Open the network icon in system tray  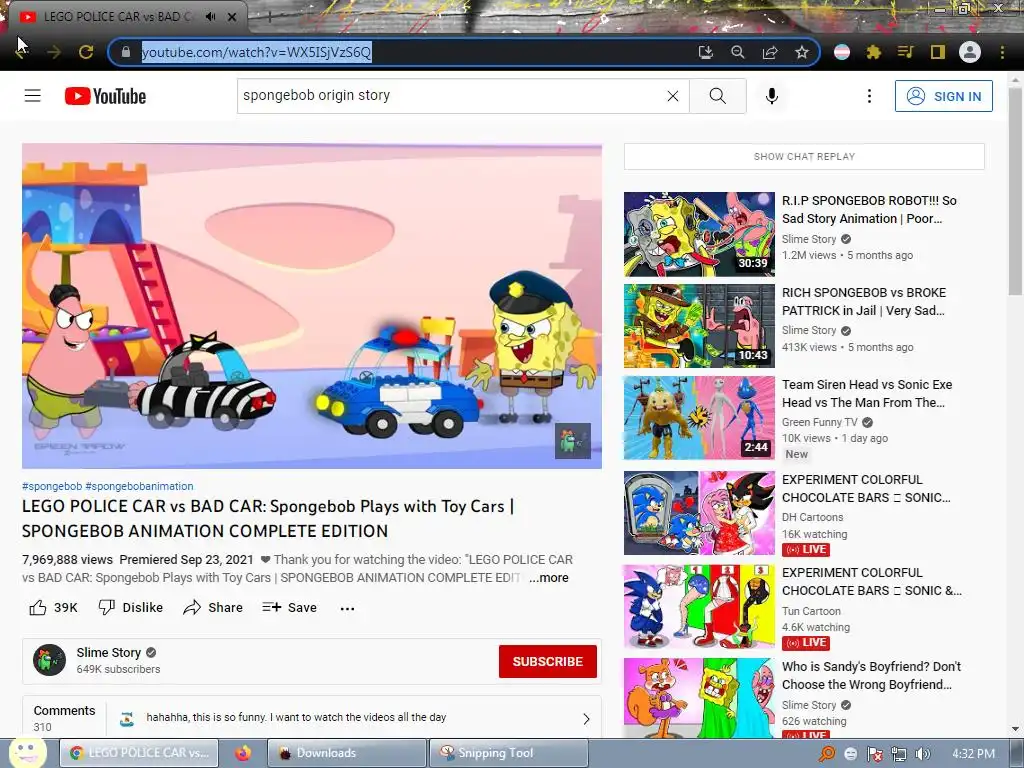coord(899,754)
